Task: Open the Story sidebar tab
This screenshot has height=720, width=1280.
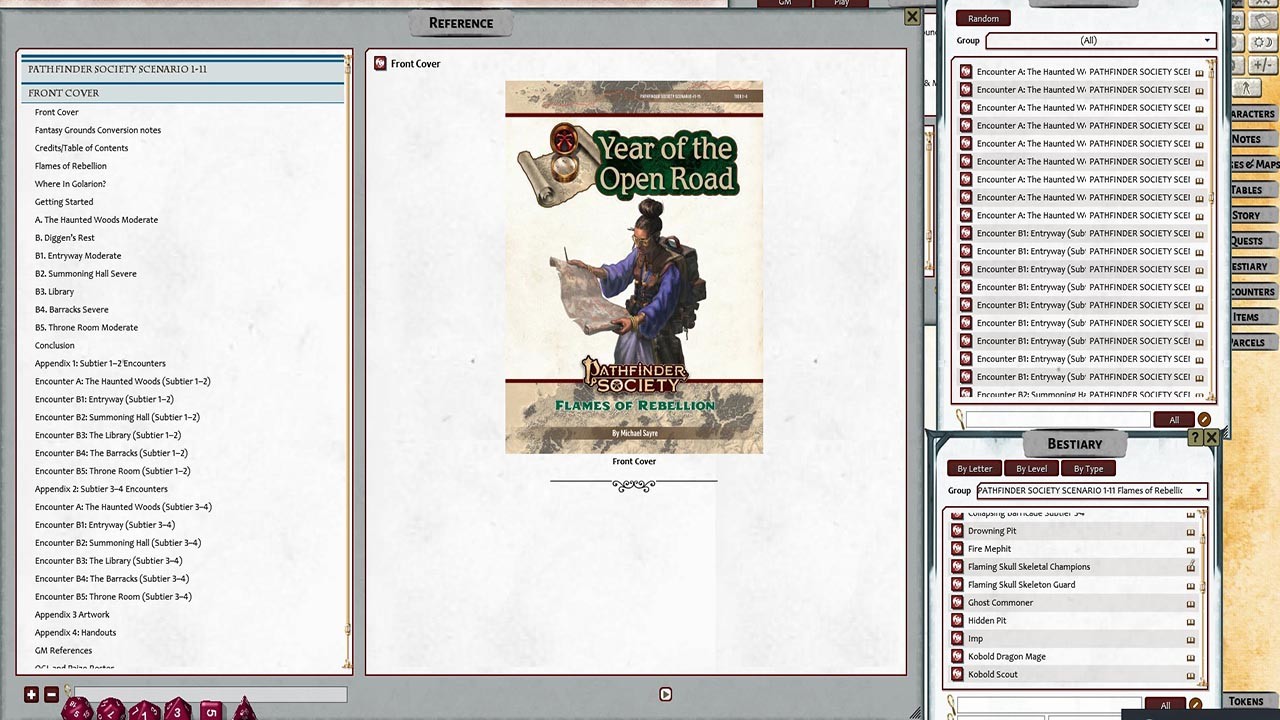Action: [1246, 215]
